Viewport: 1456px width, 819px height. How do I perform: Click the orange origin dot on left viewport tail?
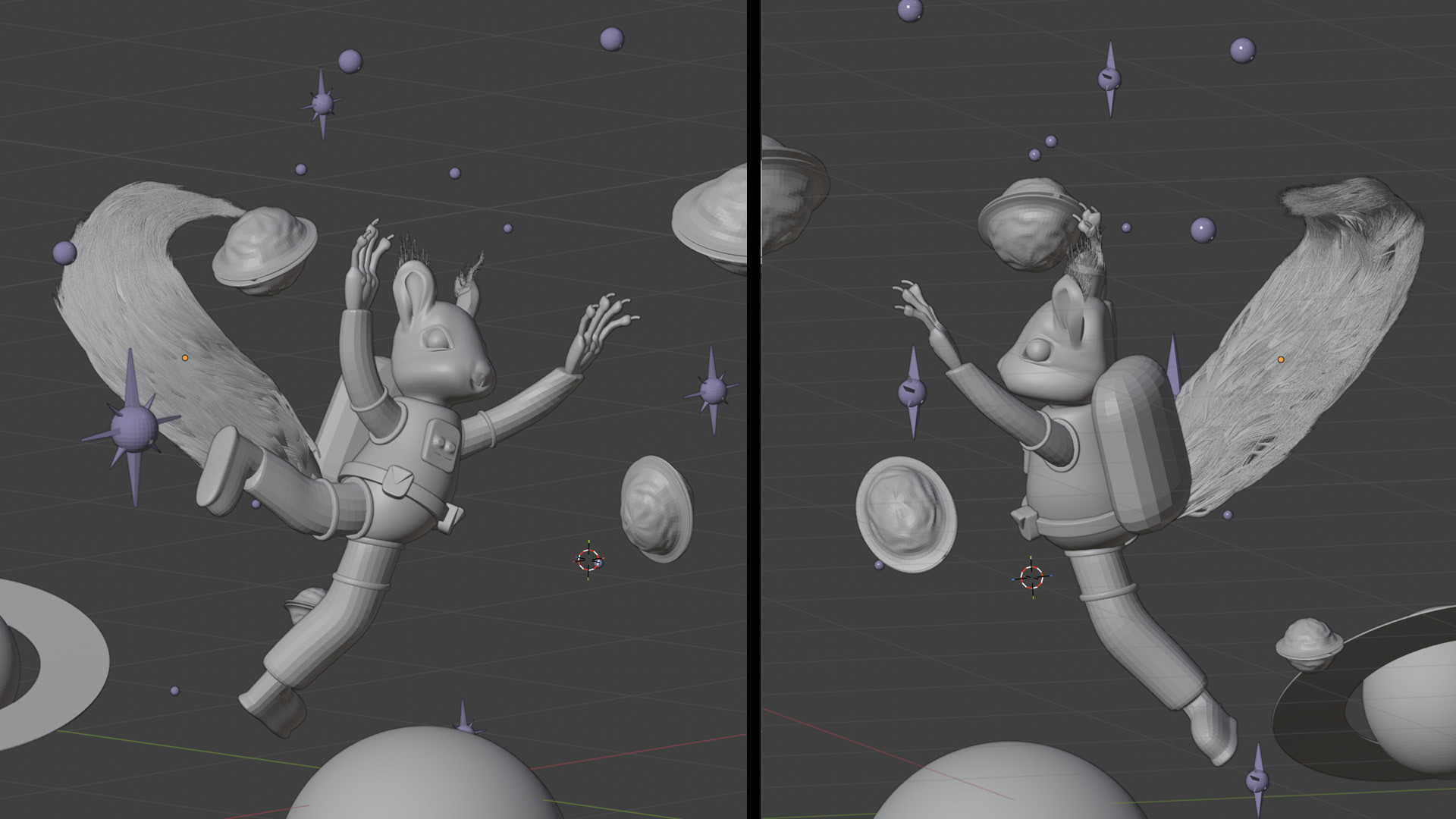185,357
